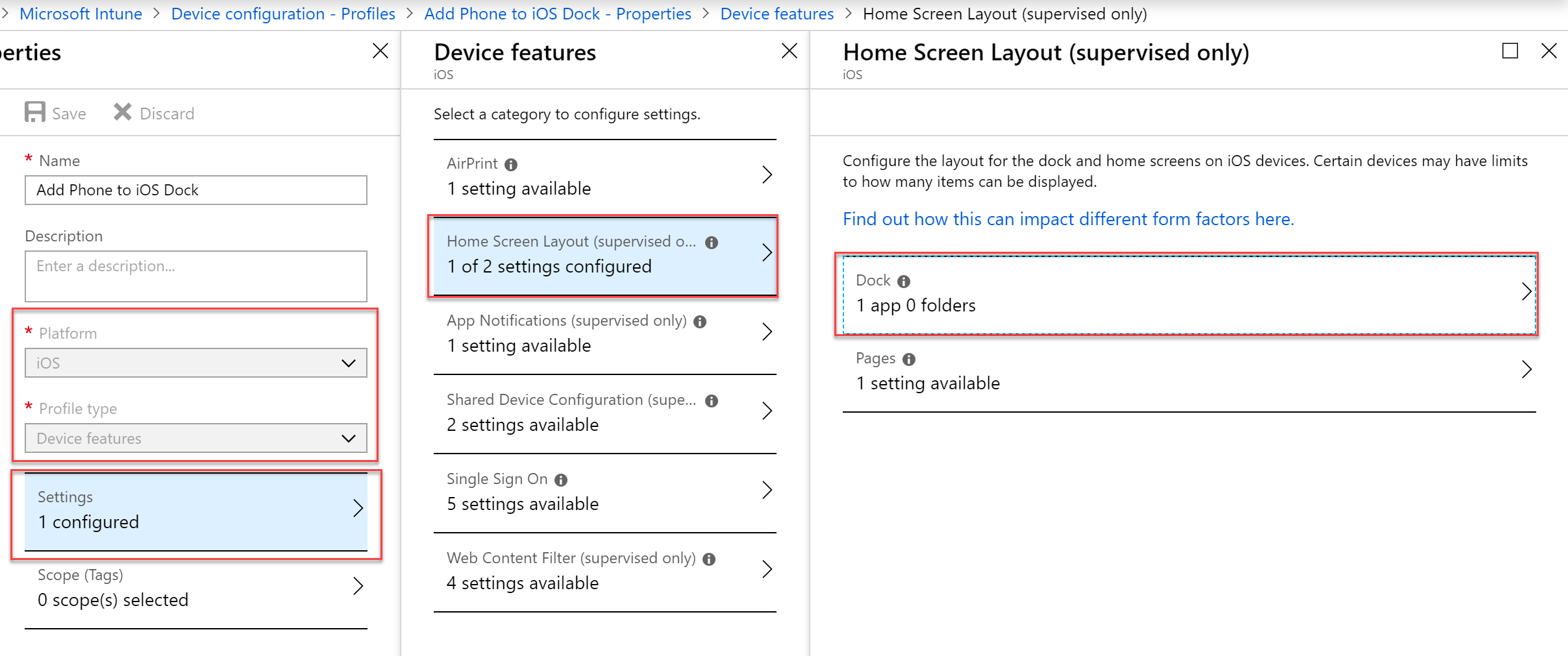The width and height of the screenshot is (1568, 656).
Task: Expand Web Content Filter chevron
Action: tap(767, 569)
